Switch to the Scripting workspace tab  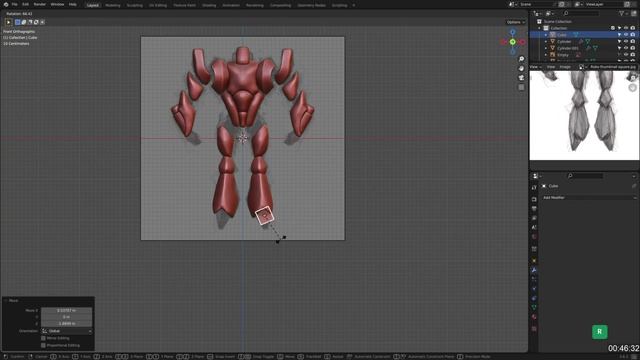point(339,5)
